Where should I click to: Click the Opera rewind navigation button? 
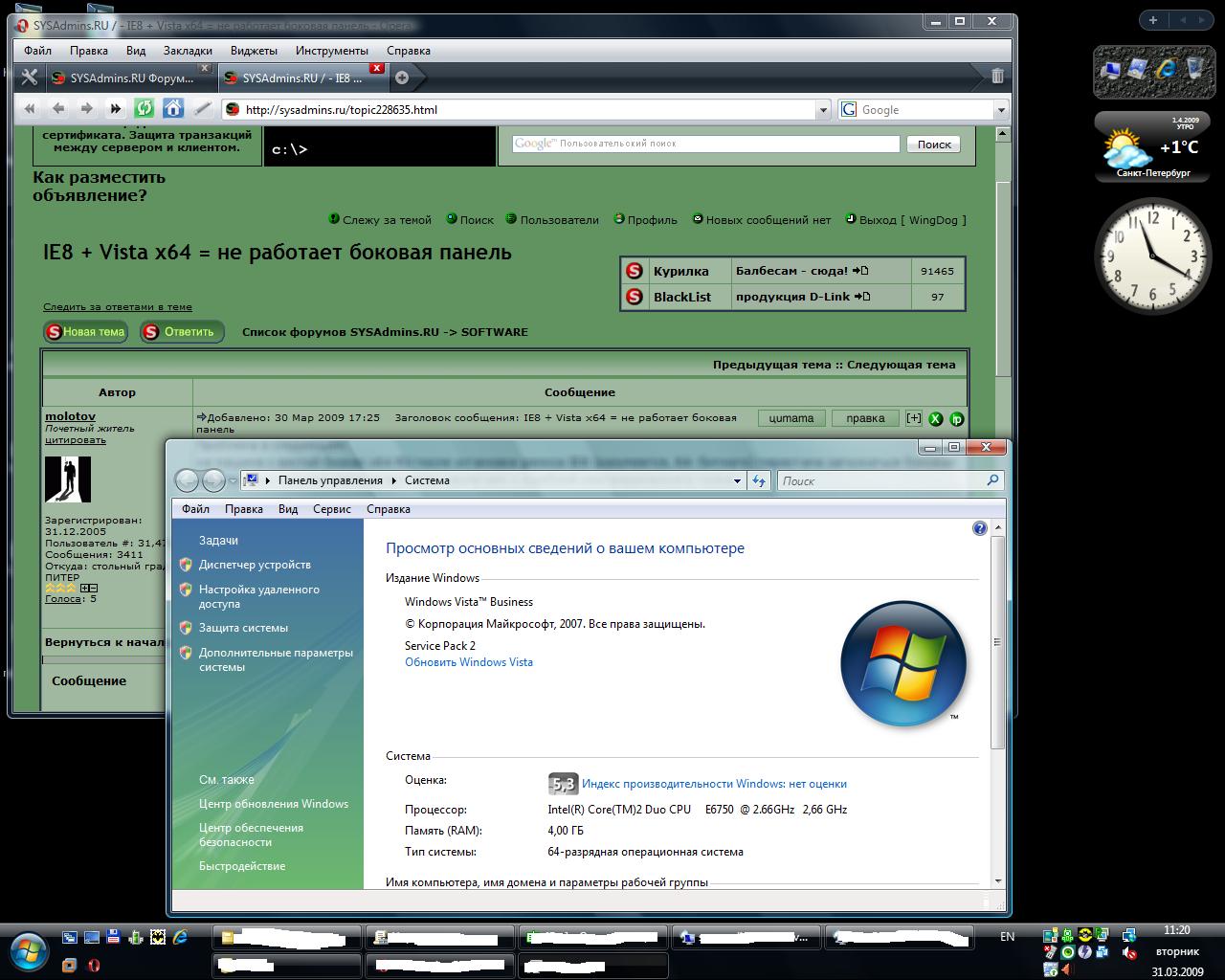pos(30,109)
